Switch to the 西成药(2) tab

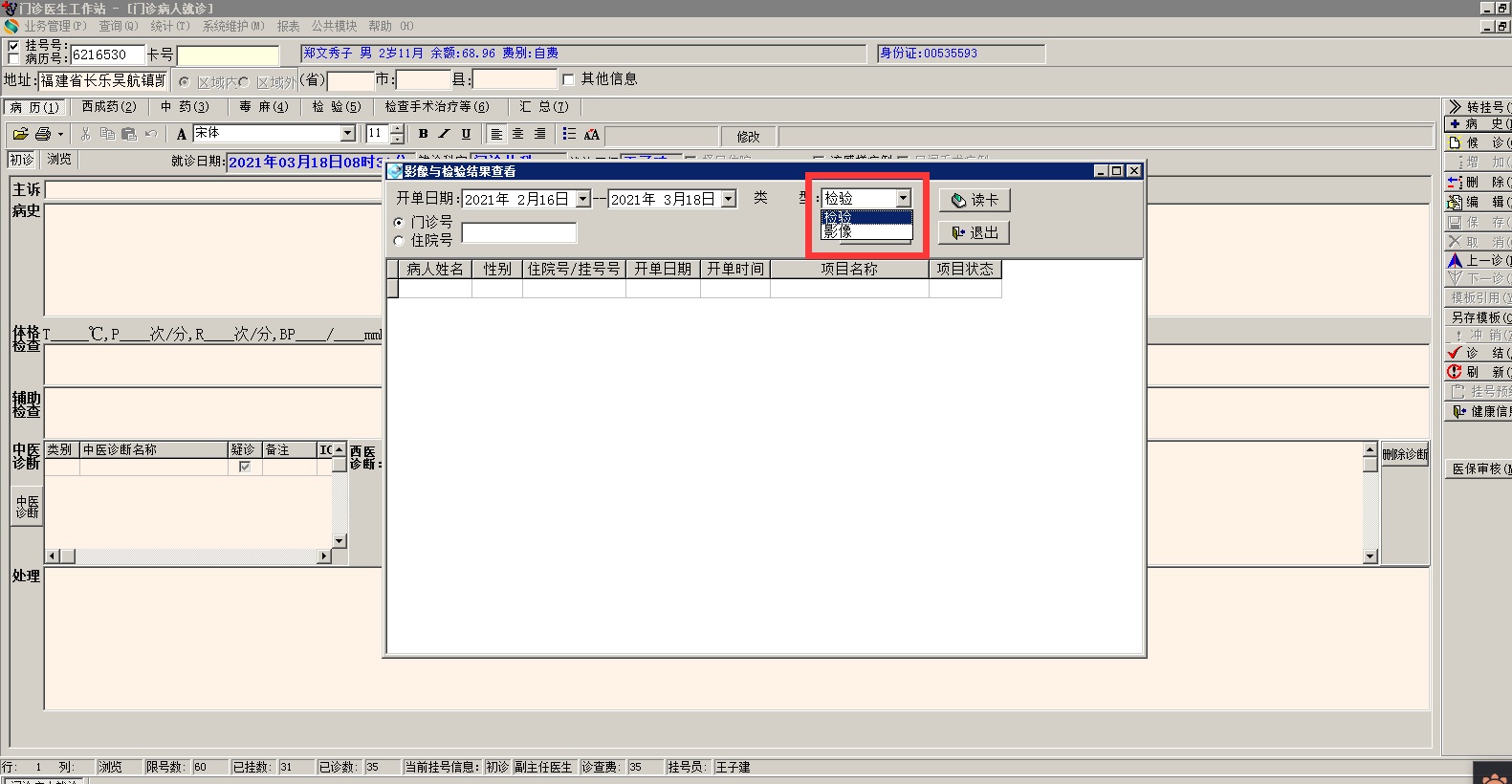point(109,107)
